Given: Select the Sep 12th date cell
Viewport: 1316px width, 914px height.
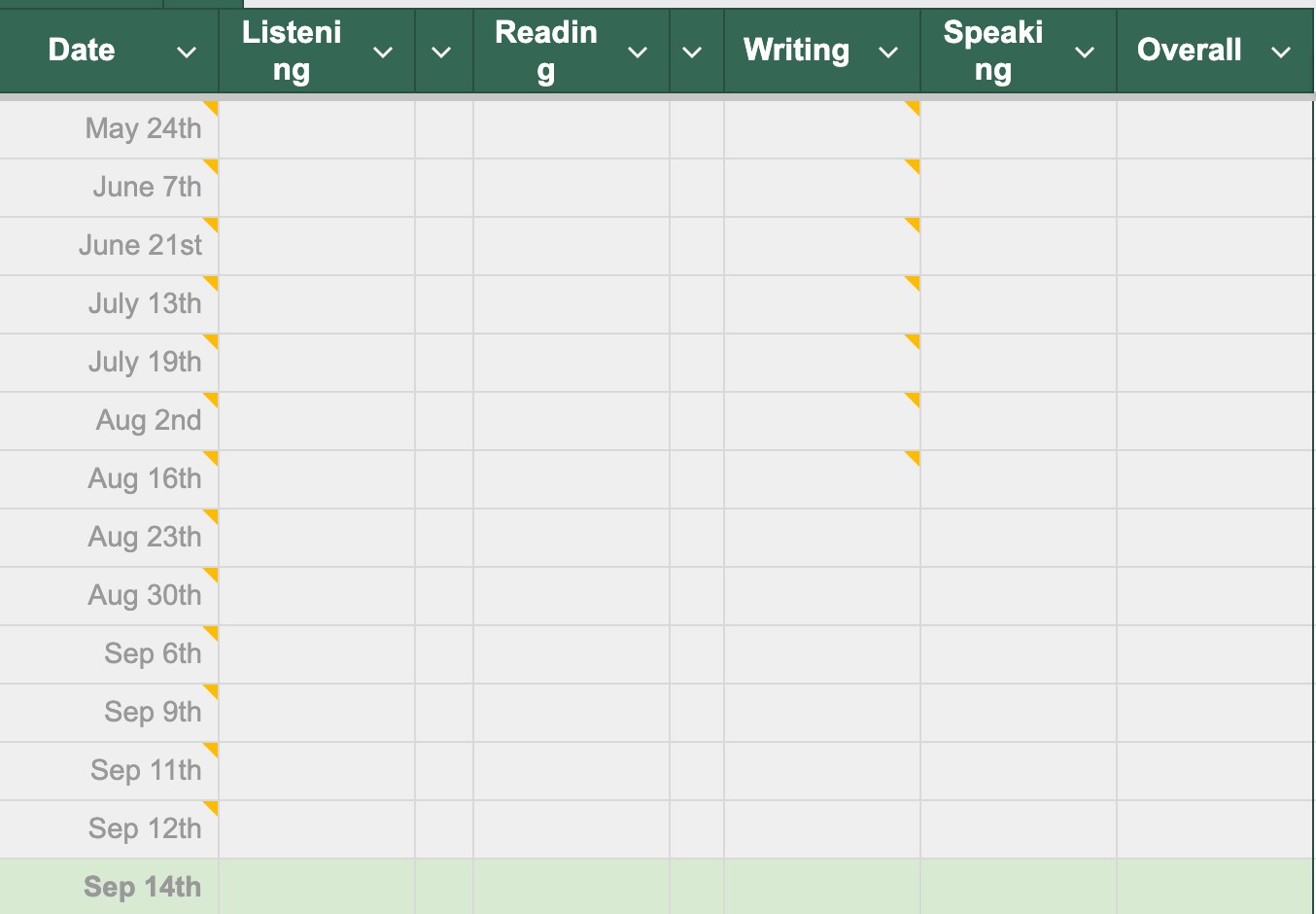Looking at the screenshot, I should point(109,829).
